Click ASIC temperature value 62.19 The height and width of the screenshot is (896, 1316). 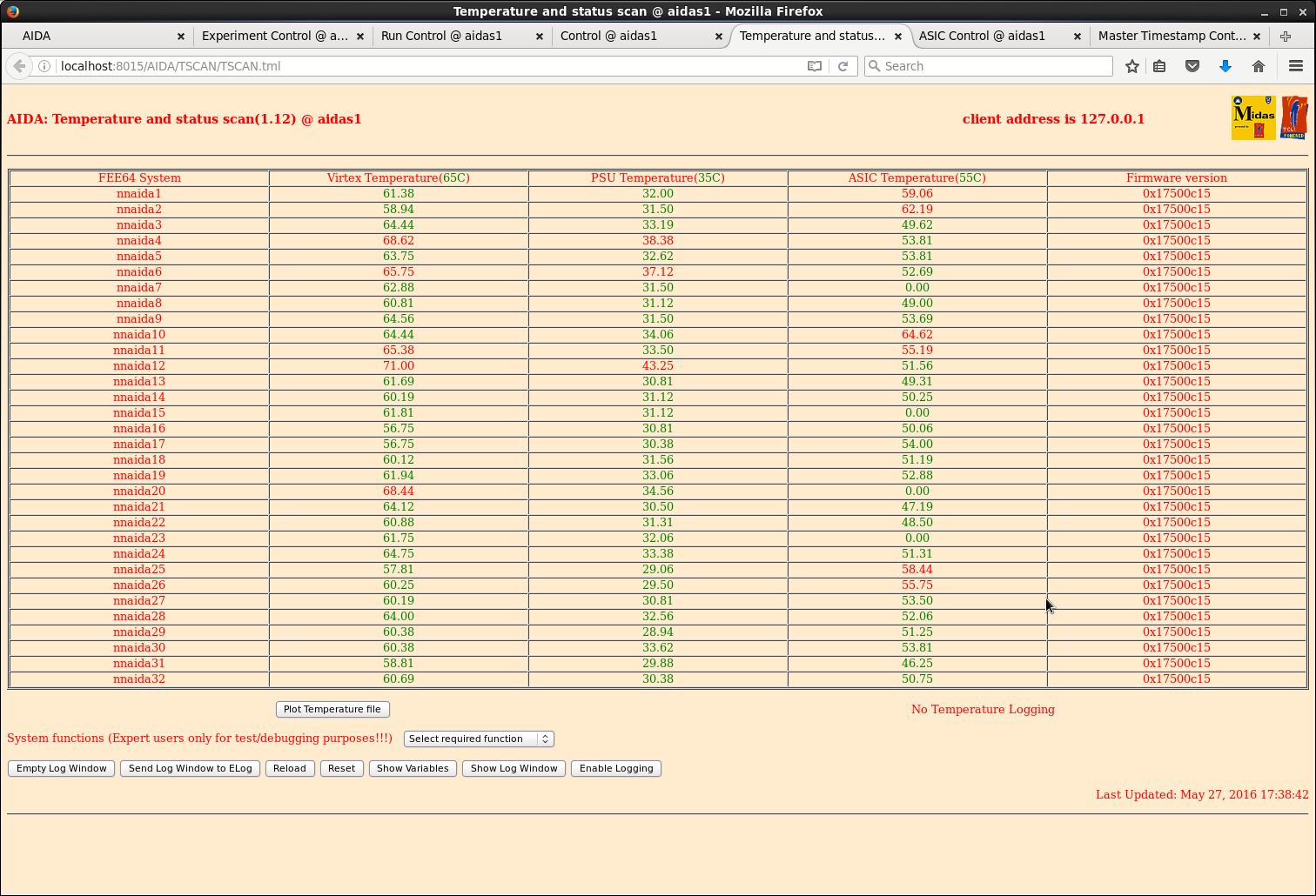pyautogui.click(x=917, y=210)
